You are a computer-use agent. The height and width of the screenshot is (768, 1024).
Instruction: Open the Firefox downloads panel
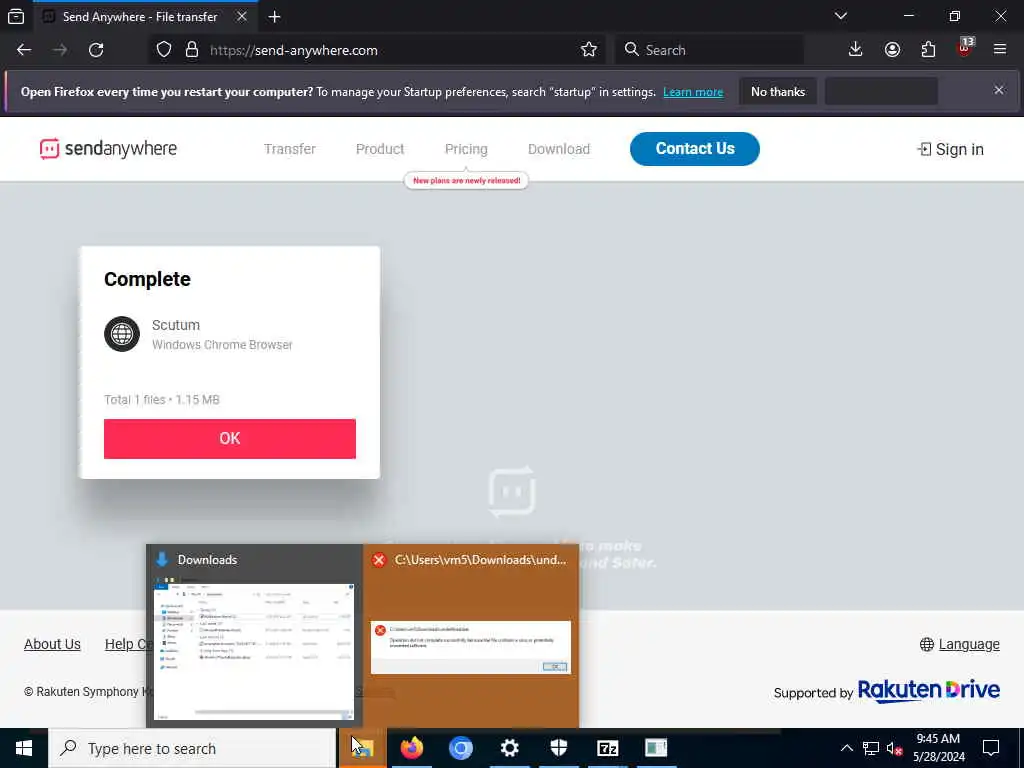click(856, 50)
